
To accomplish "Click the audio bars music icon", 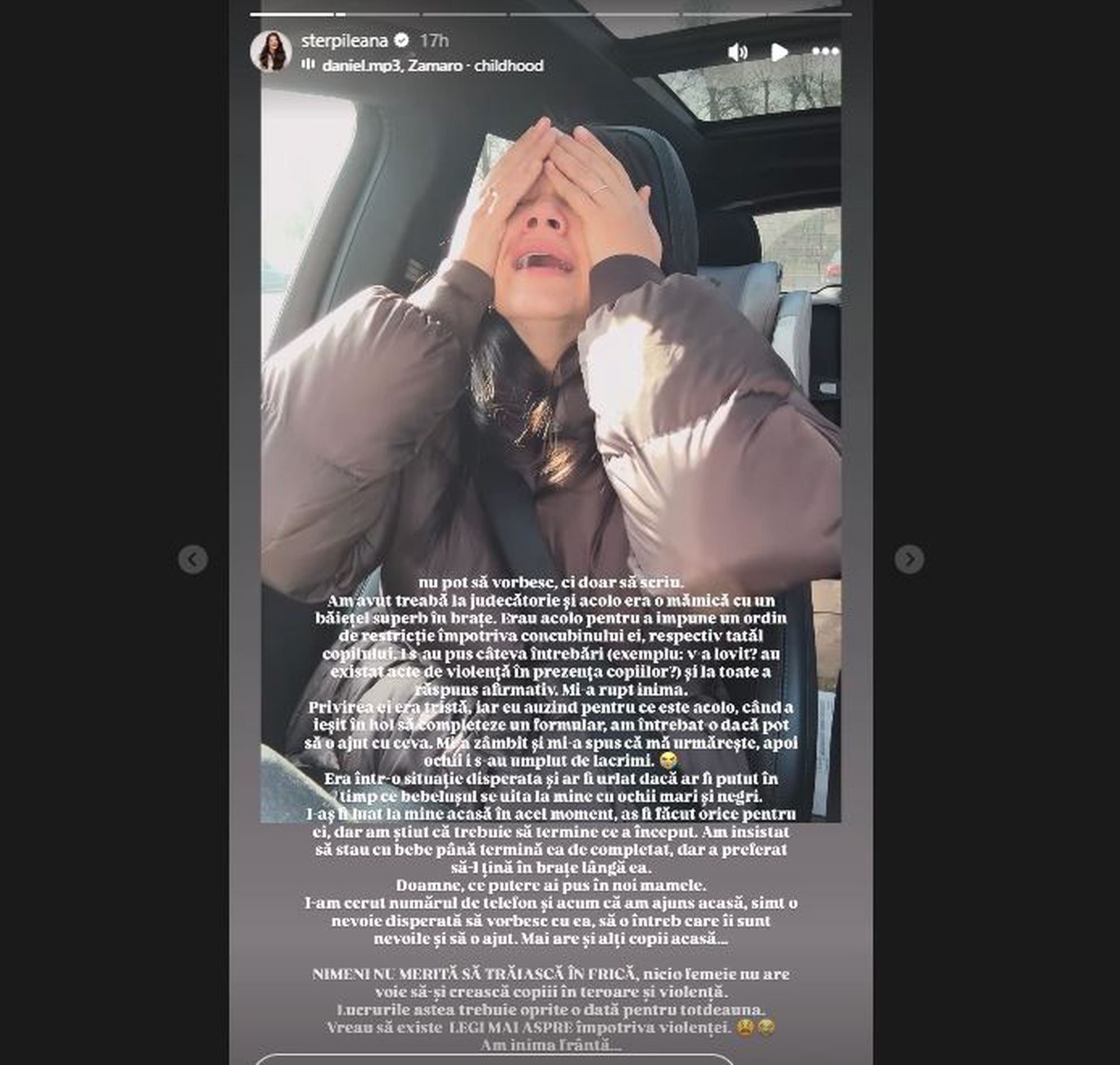I will click(x=308, y=64).
